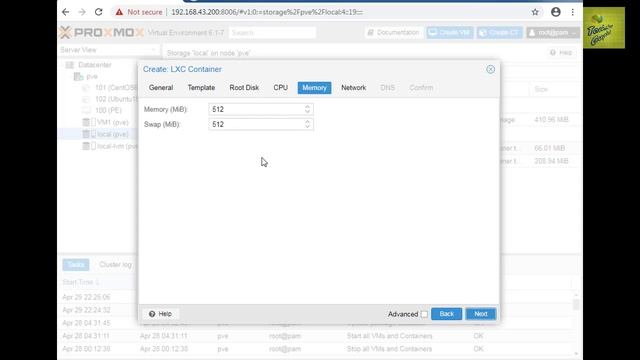640x360 pixels.
Task: Select the Memory tab
Action: pyautogui.click(x=314, y=88)
